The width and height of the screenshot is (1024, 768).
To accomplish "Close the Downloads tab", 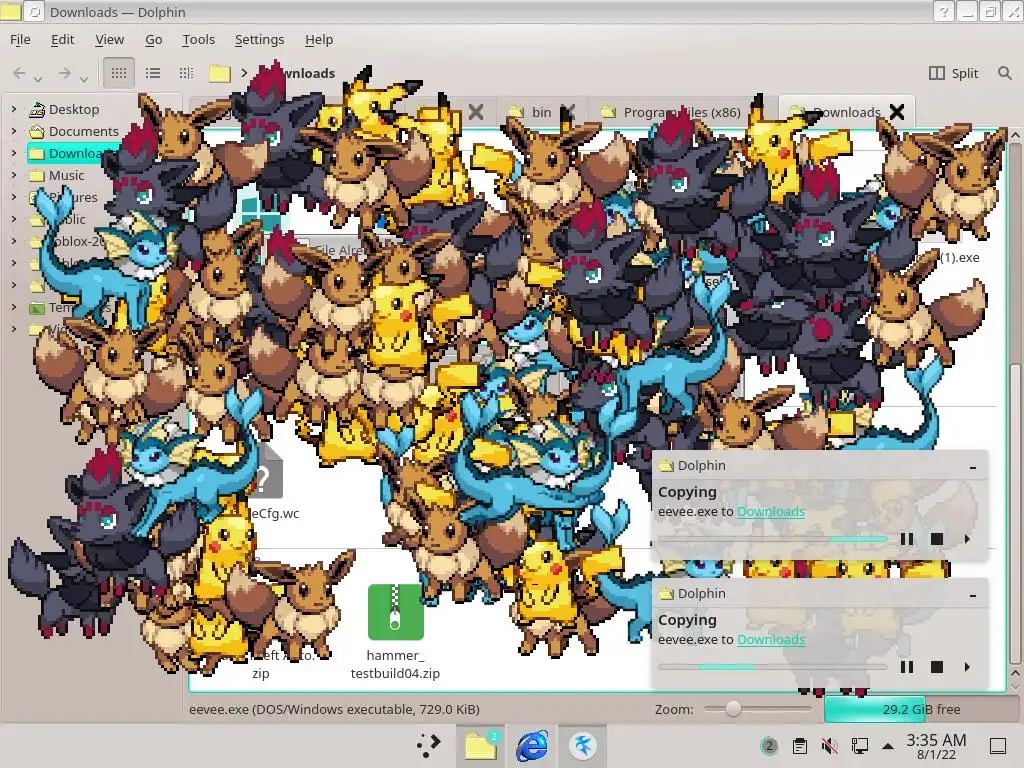I will click(x=897, y=112).
